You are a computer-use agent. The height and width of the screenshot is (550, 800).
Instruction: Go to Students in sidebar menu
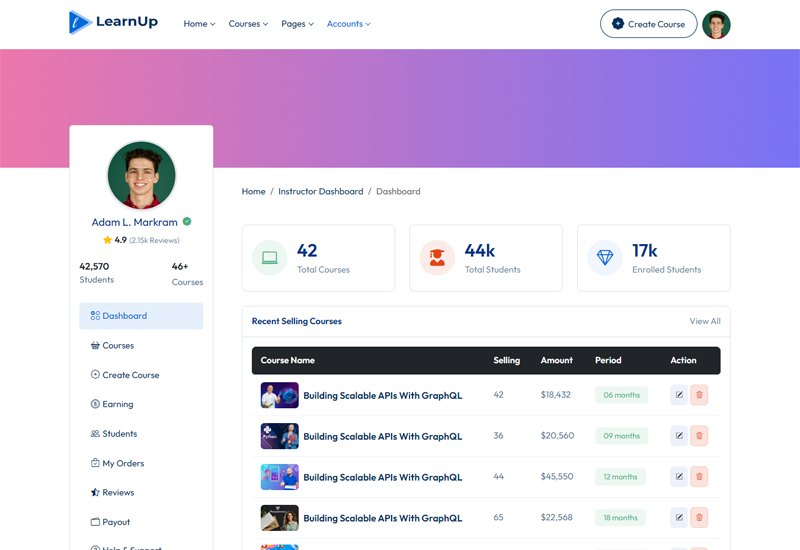[119, 434]
